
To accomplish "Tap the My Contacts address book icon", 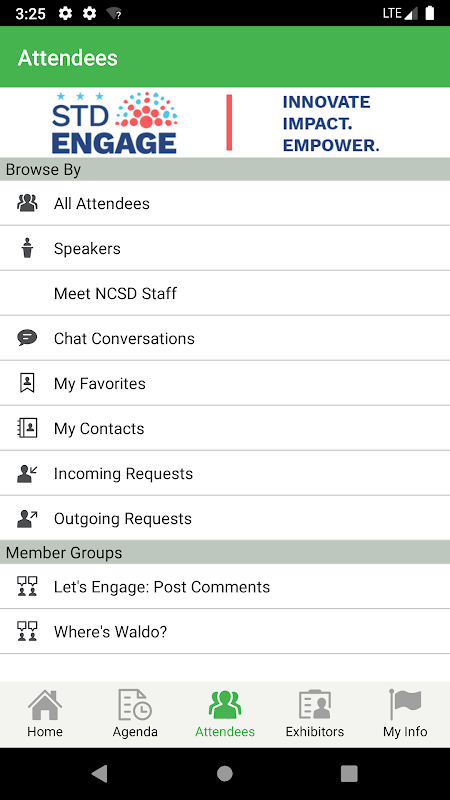I will pos(27,428).
